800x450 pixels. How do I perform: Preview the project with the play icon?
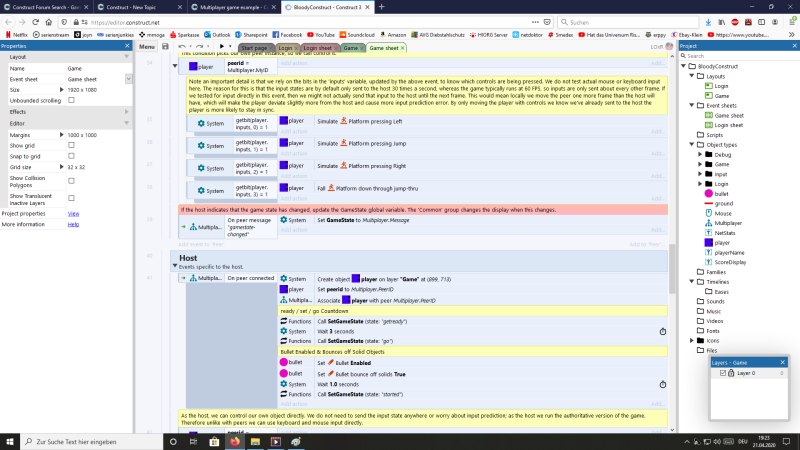pyautogui.click(x=222, y=47)
